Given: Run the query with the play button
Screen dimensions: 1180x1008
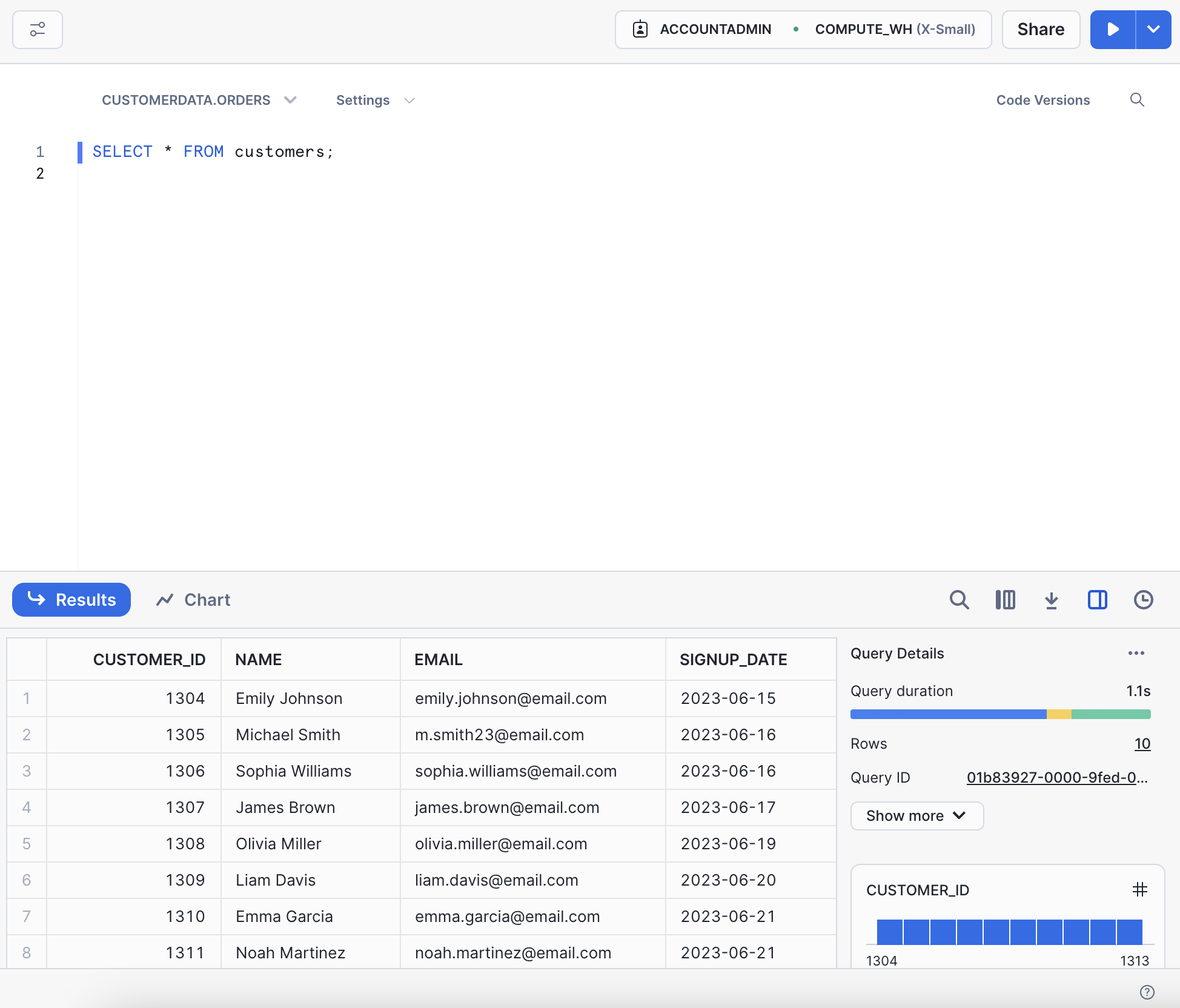Looking at the screenshot, I should [x=1113, y=29].
